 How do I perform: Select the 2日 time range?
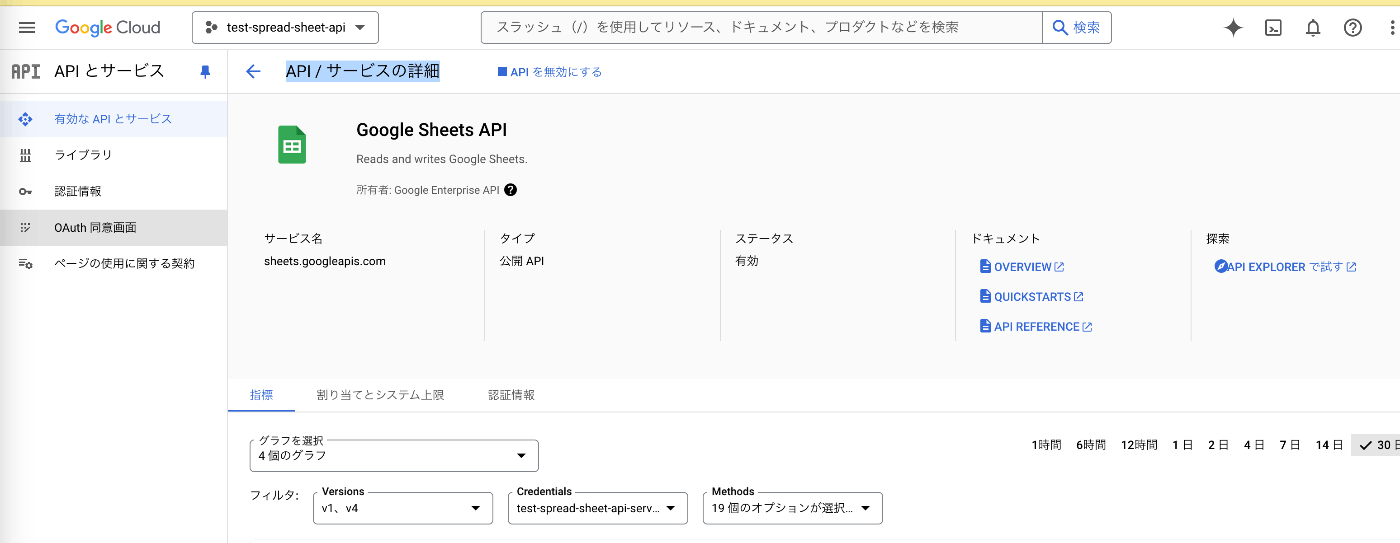coord(1218,445)
